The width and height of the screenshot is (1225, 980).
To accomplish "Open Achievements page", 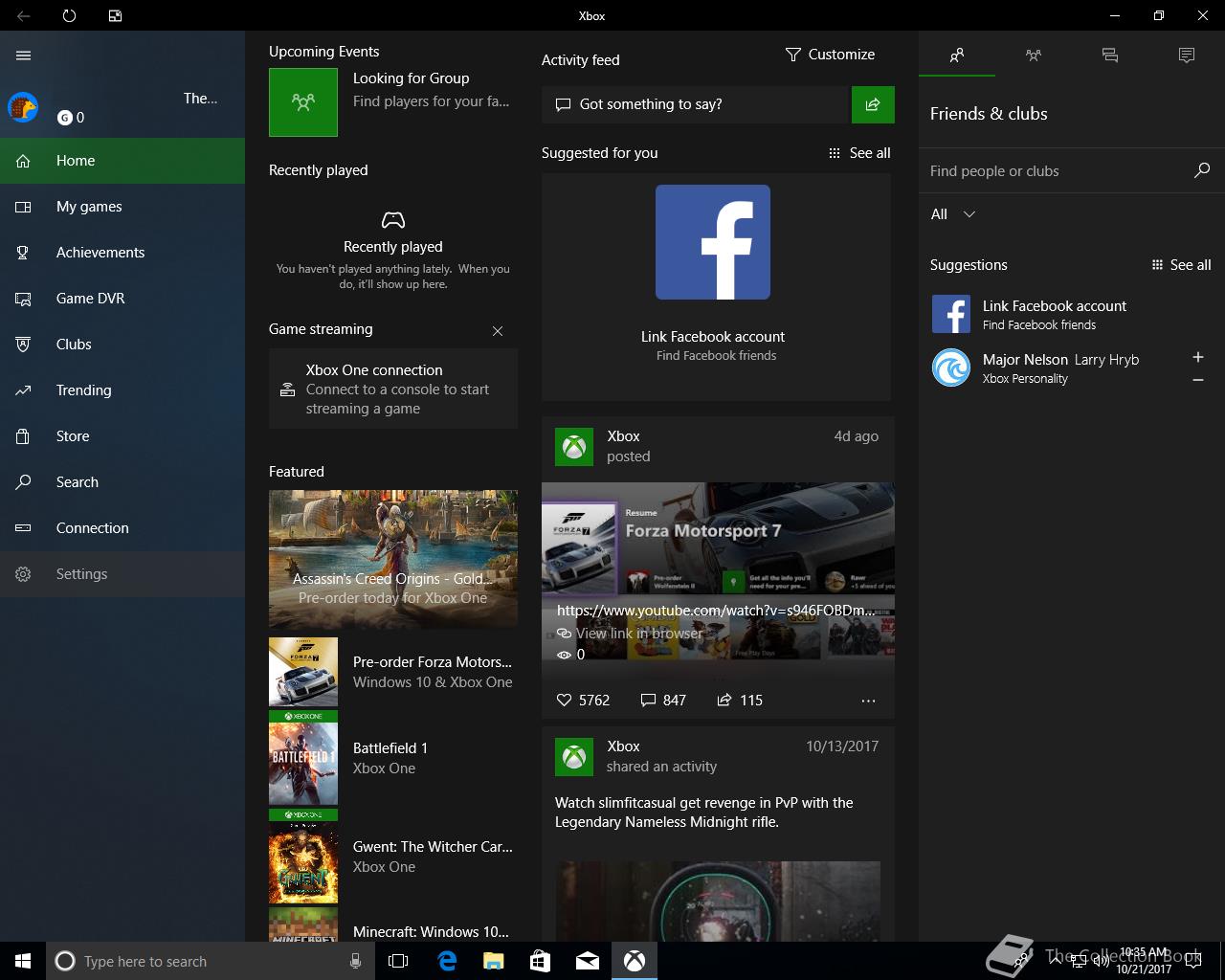I will coord(122,253).
